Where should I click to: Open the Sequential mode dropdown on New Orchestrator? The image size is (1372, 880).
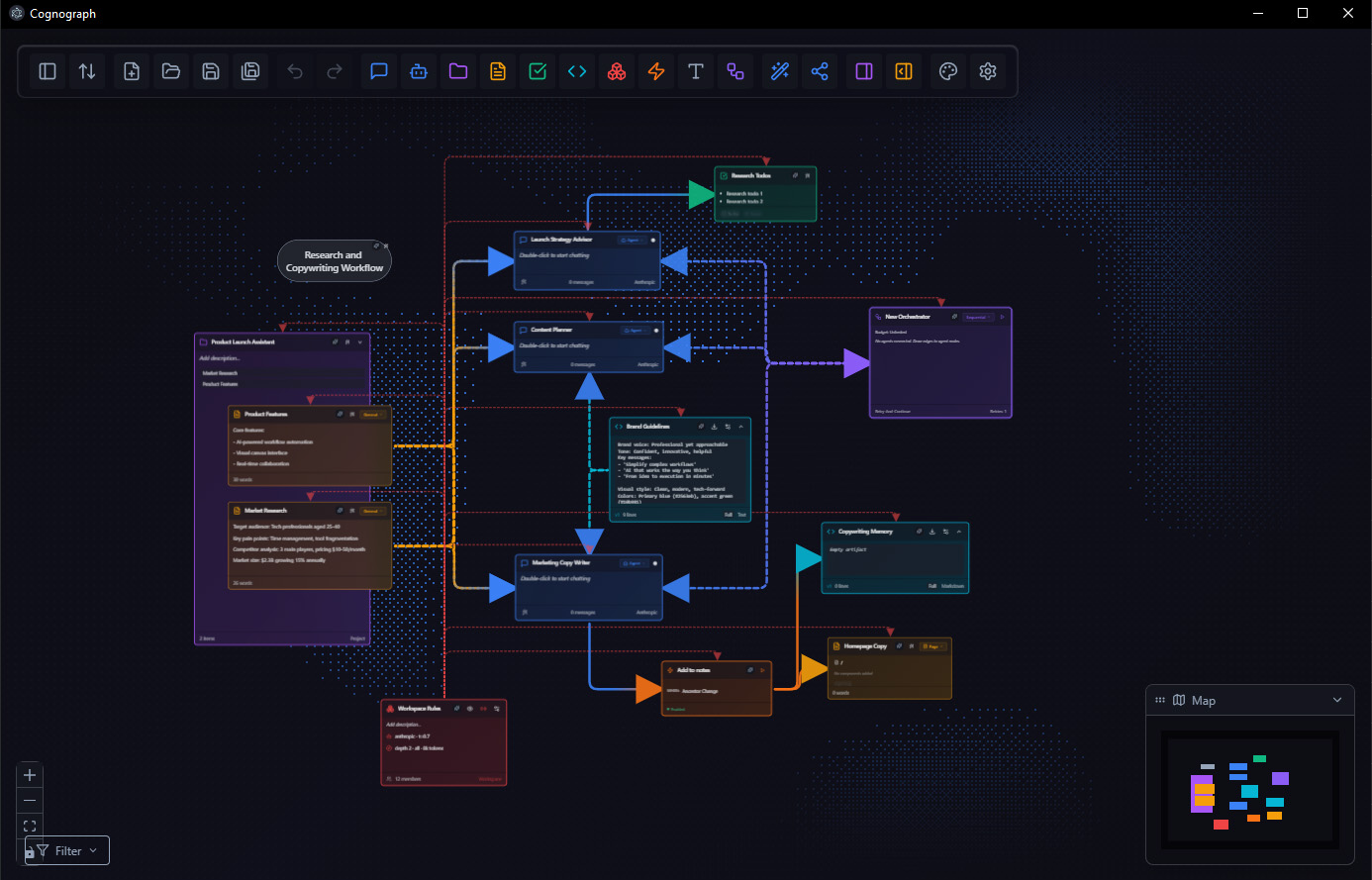pyautogui.click(x=978, y=317)
